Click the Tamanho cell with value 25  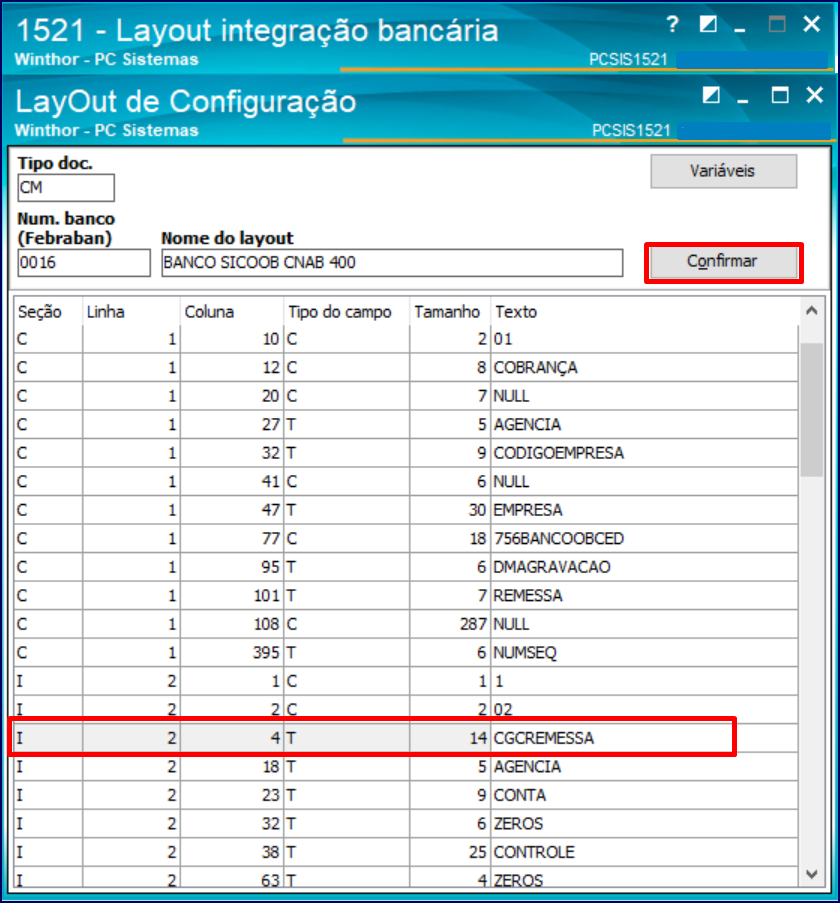coord(450,852)
